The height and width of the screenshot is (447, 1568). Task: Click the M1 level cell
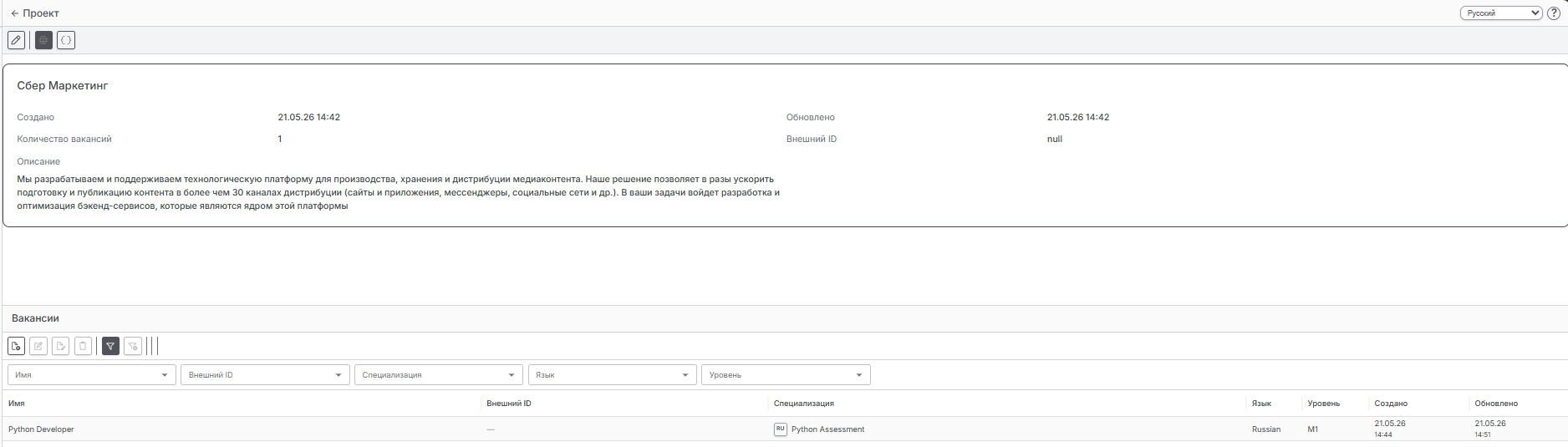click(x=1313, y=429)
